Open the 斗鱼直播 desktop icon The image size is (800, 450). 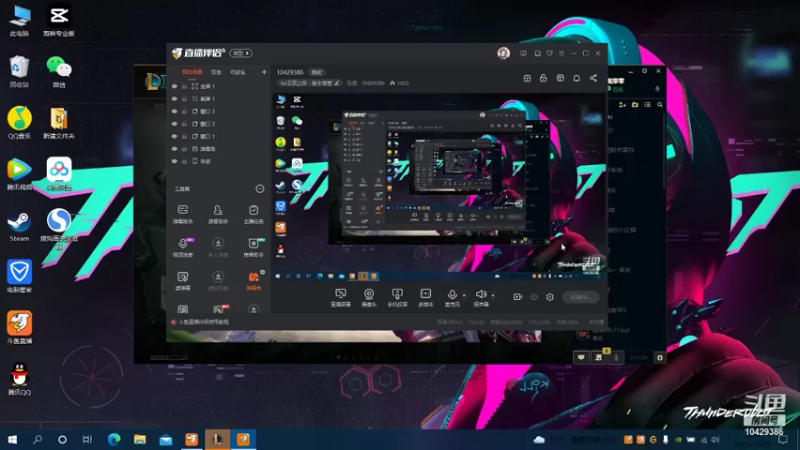click(x=19, y=327)
